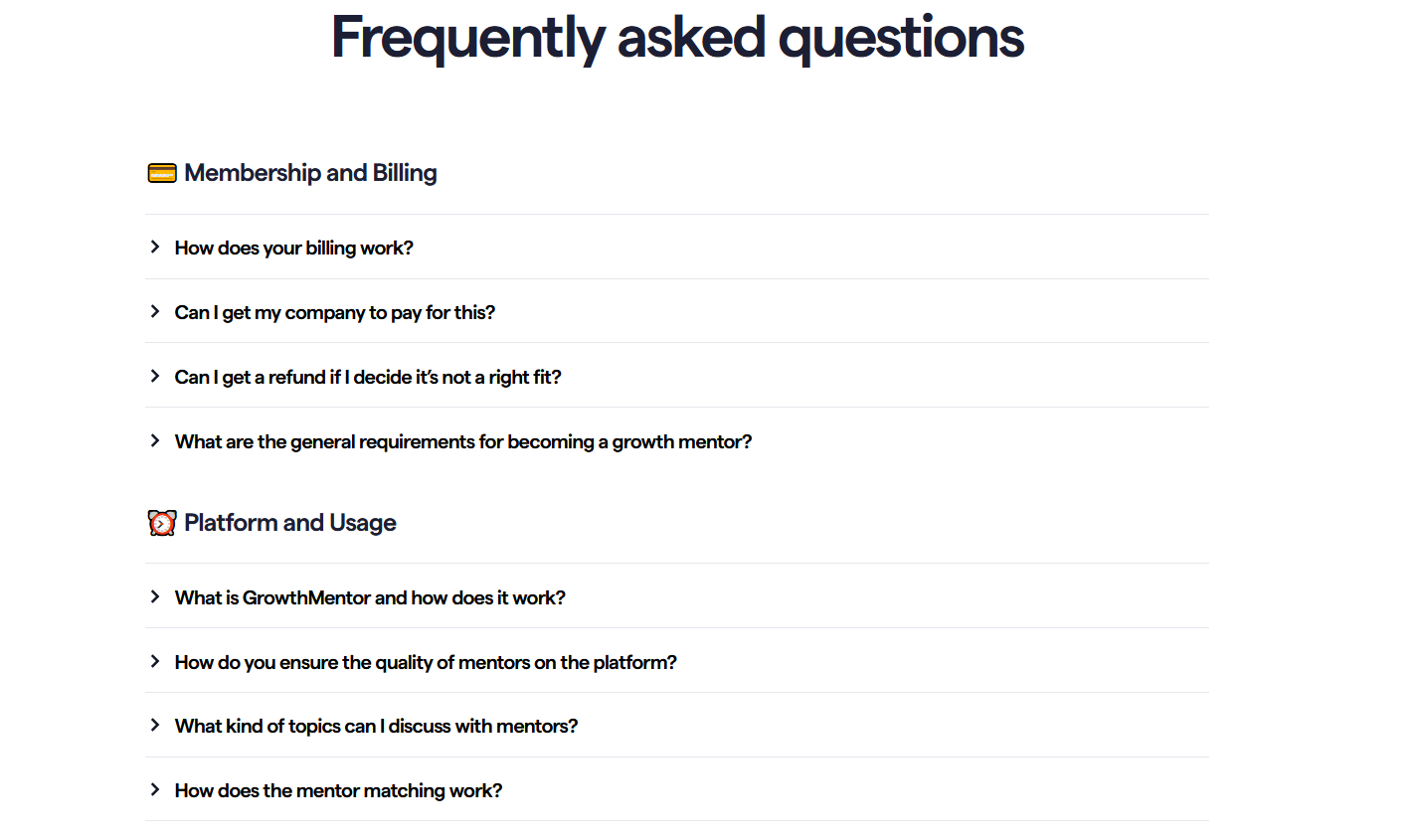Screen dimensions: 1419x840
Task: Click chevron next to mentor topics question
Action: (155, 725)
